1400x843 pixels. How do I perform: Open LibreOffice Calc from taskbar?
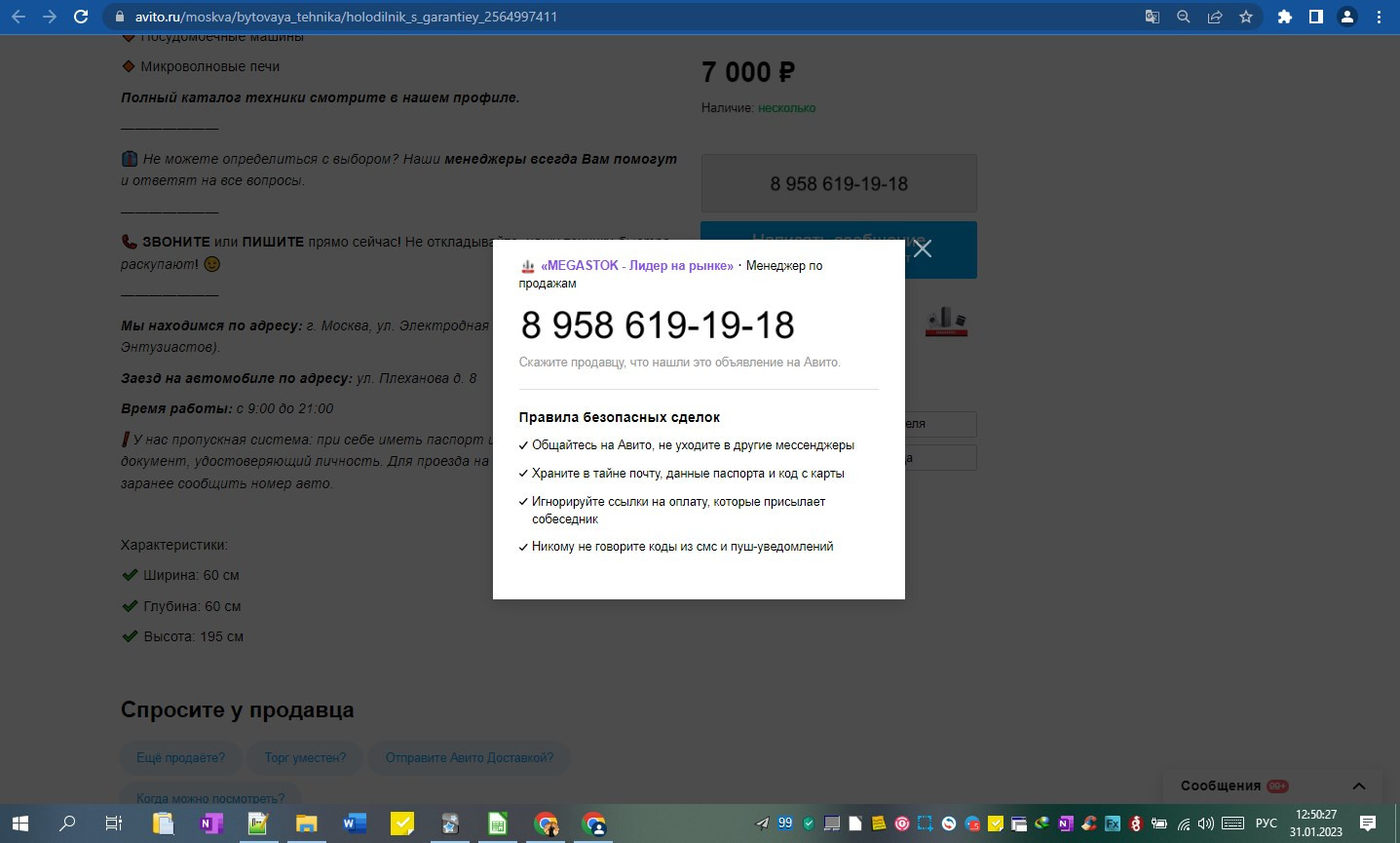(x=497, y=824)
